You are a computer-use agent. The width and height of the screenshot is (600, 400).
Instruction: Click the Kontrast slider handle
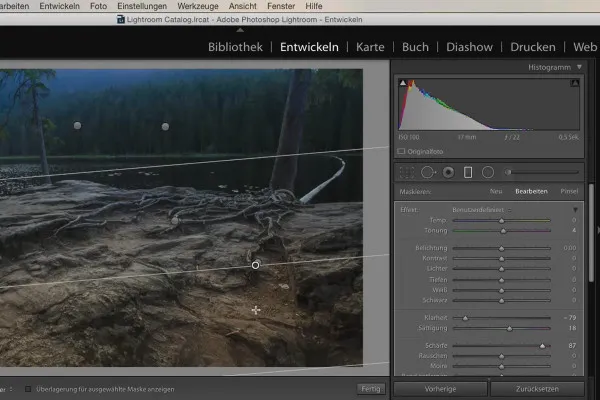[x=502, y=259]
